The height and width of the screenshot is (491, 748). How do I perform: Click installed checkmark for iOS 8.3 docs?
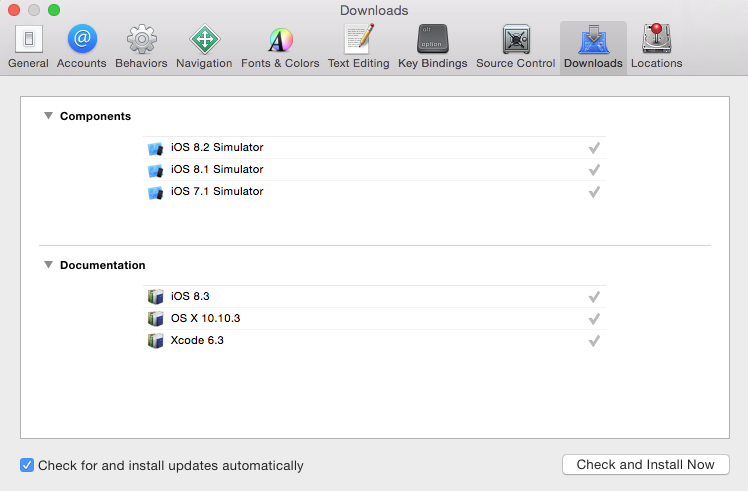coord(594,297)
